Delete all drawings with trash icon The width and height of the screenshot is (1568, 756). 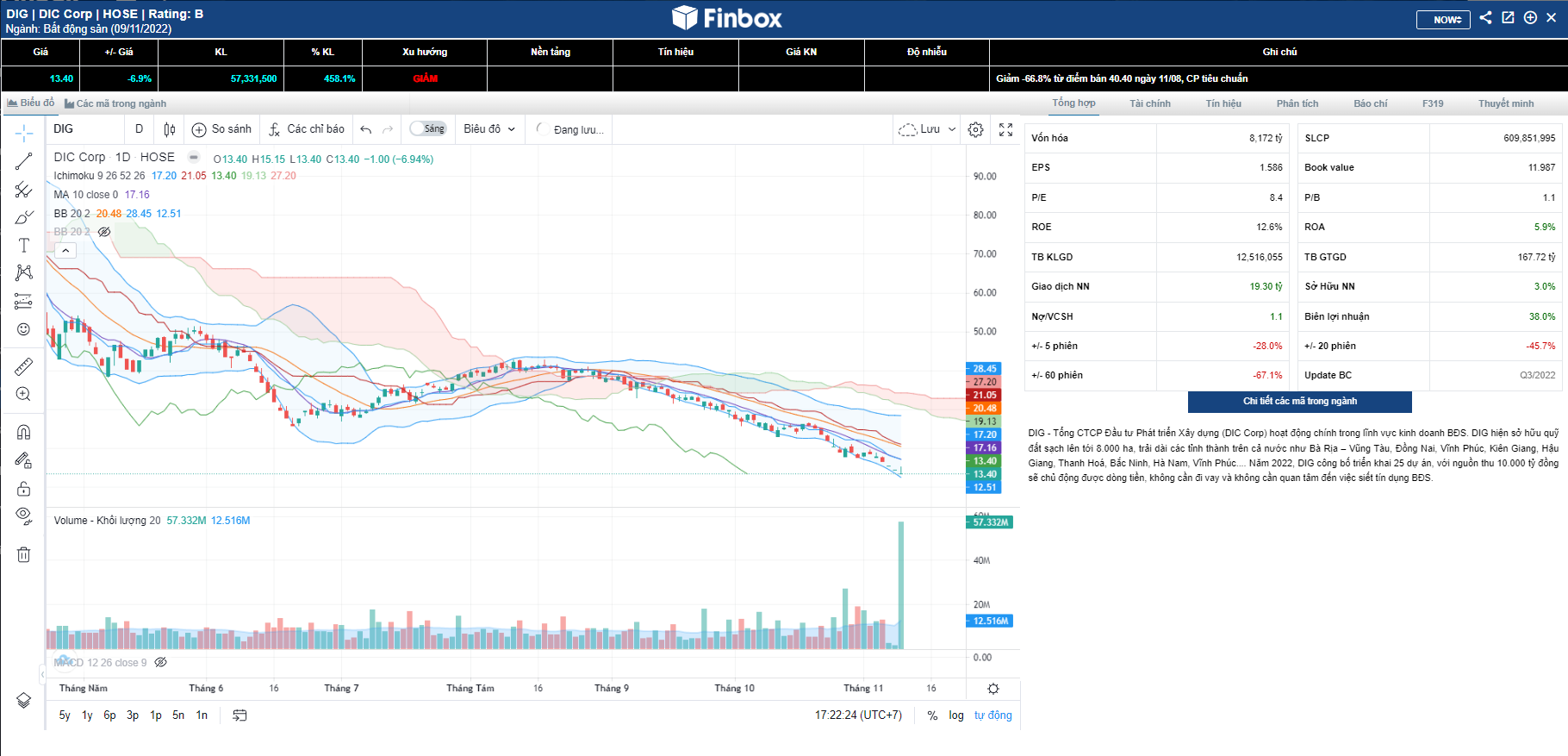24,554
